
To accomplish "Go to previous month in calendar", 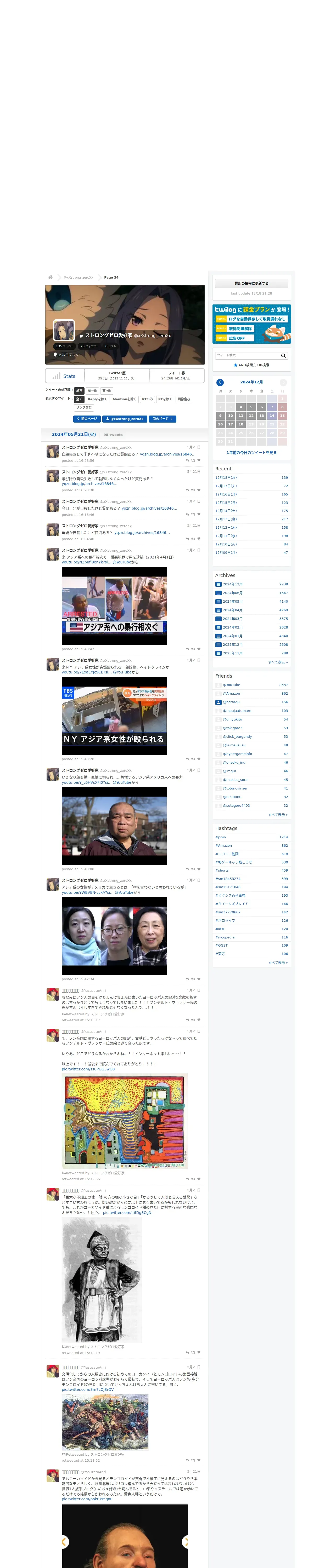I will 220,382.
